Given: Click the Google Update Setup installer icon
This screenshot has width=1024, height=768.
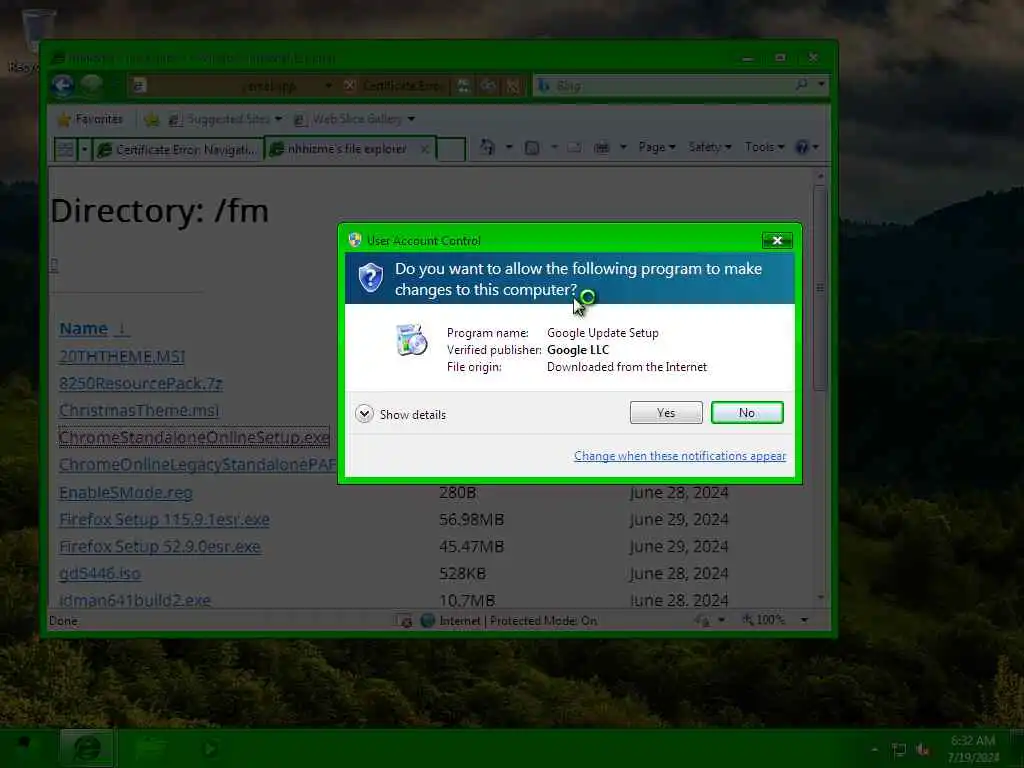Looking at the screenshot, I should [411, 339].
